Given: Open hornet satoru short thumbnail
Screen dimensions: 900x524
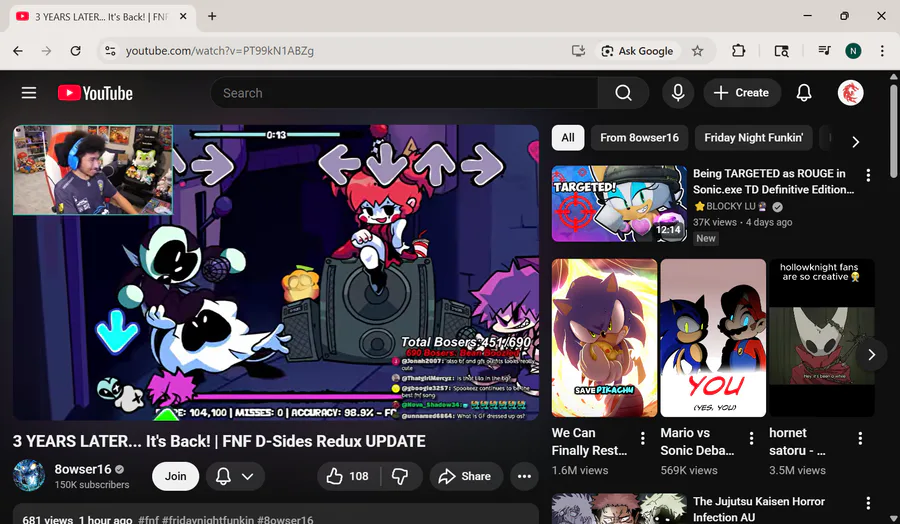Looking at the screenshot, I should [x=822, y=337].
